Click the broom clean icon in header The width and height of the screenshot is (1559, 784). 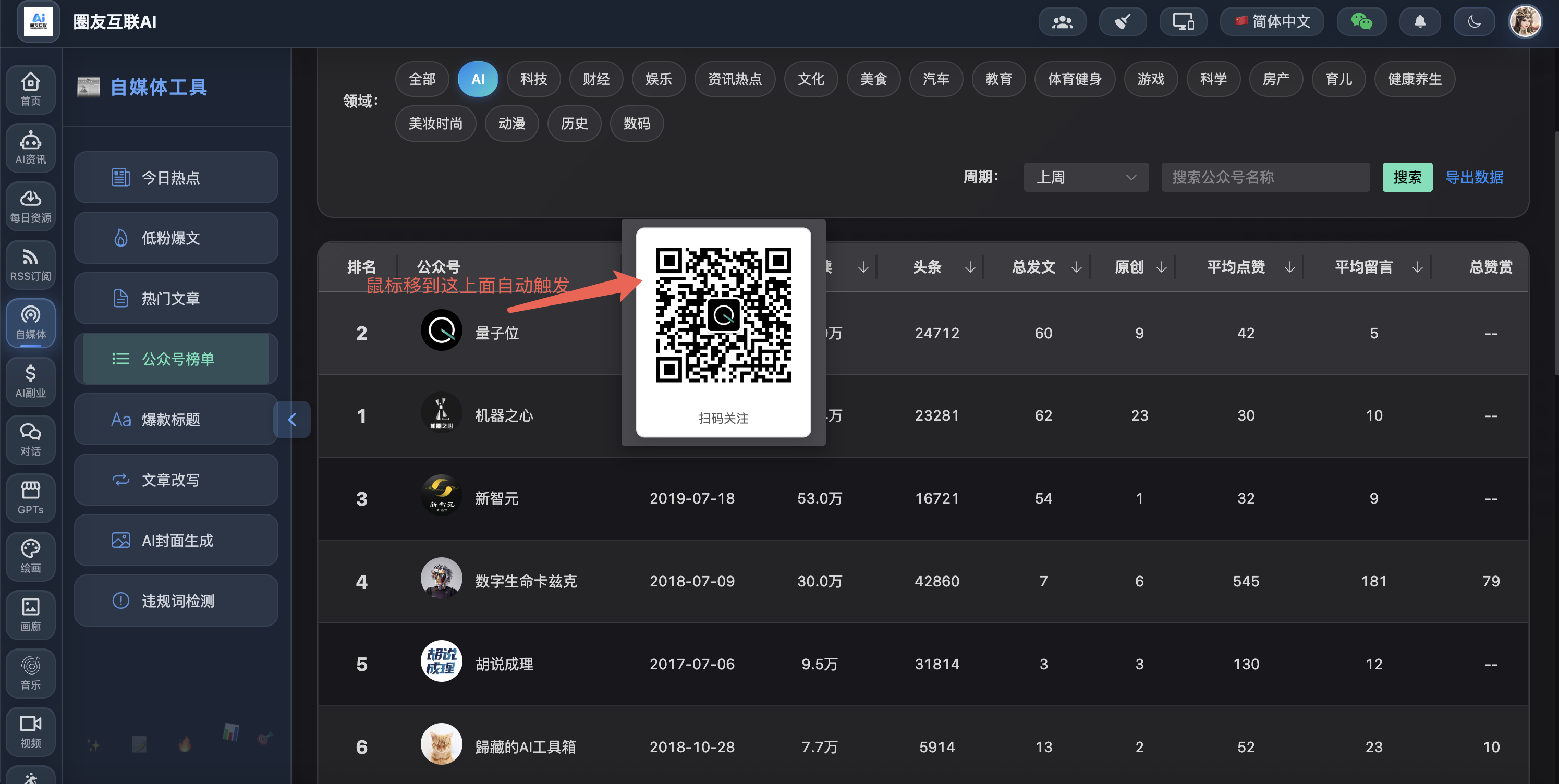pos(1123,22)
